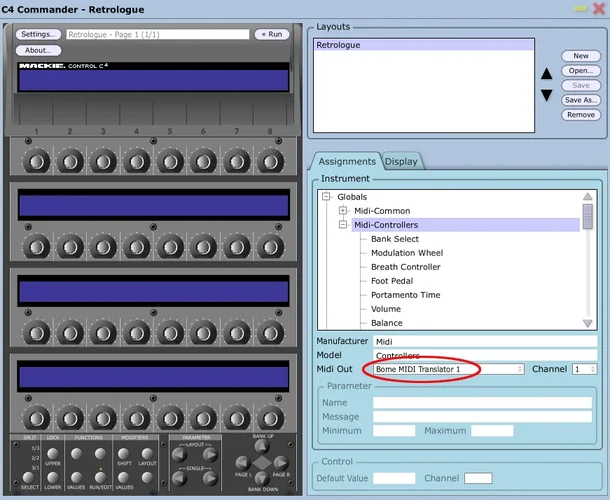The width and height of the screenshot is (610, 500).
Task: Toggle the Layout modifier button
Action: tap(147, 454)
